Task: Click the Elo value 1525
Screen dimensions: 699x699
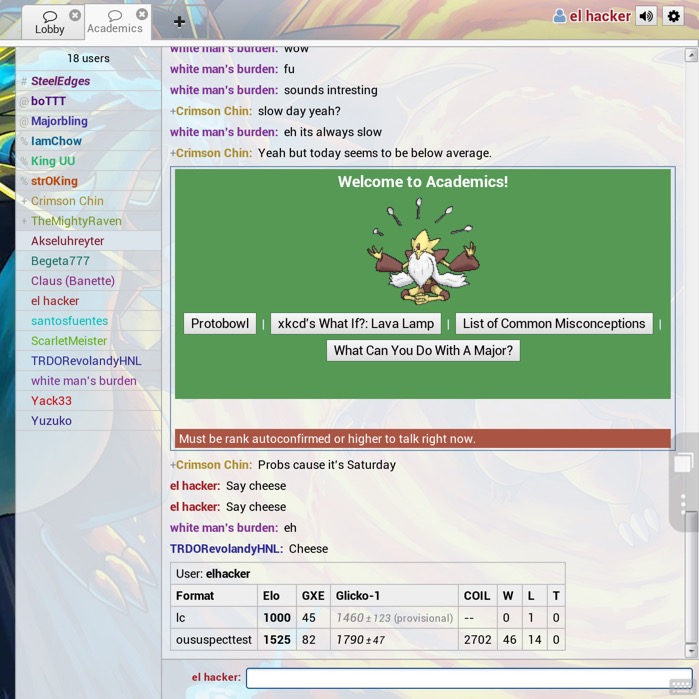Action: click(277, 640)
